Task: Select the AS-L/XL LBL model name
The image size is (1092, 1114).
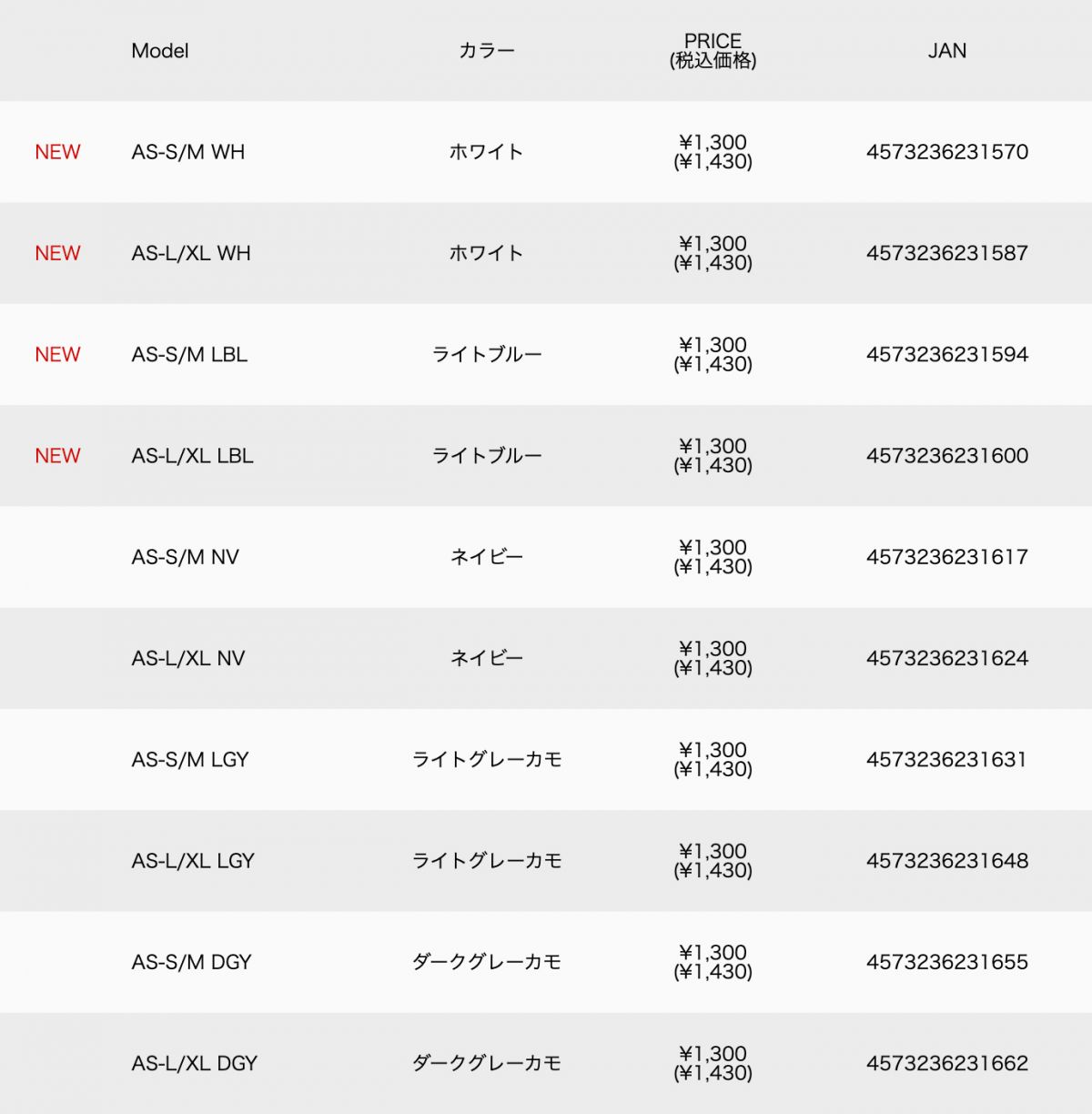Action: tap(192, 456)
